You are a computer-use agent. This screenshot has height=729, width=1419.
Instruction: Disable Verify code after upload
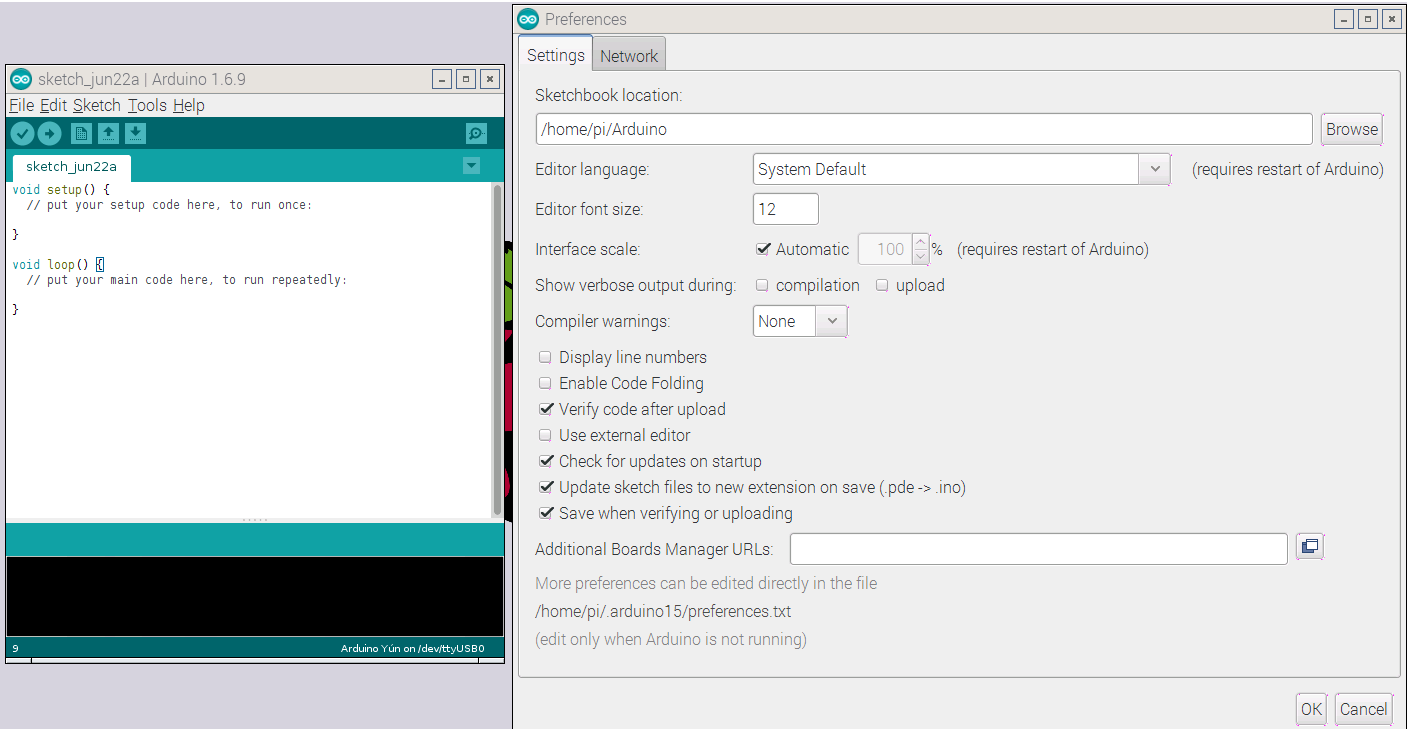pyautogui.click(x=546, y=409)
